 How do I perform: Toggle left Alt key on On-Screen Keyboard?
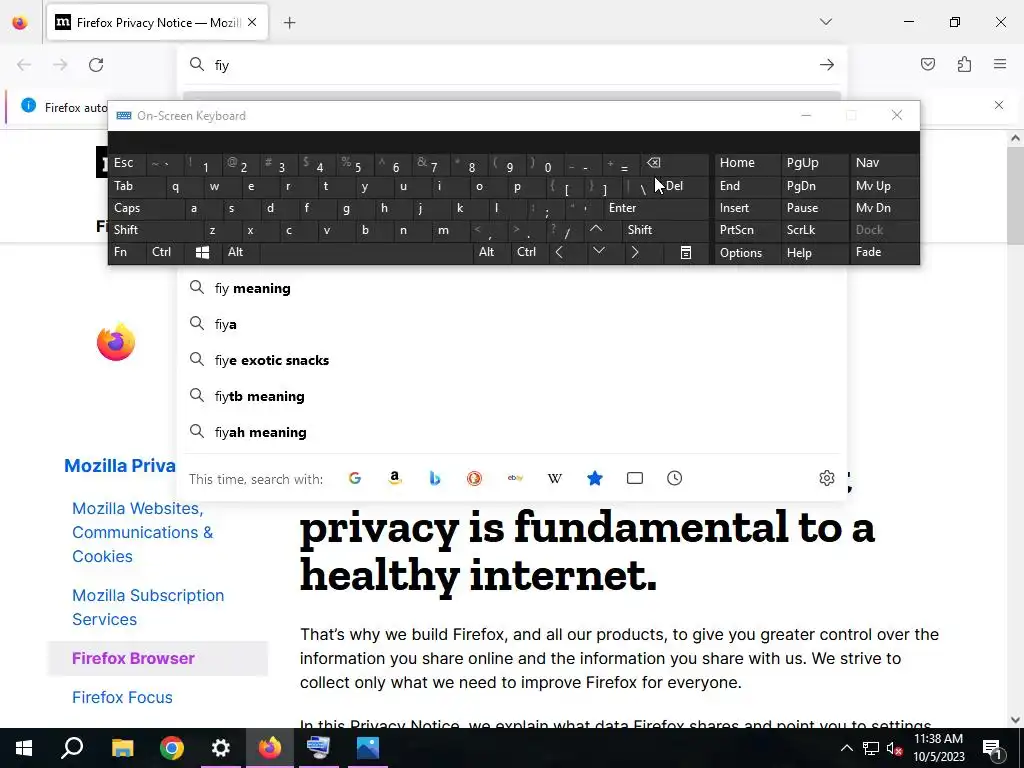point(240,252)
